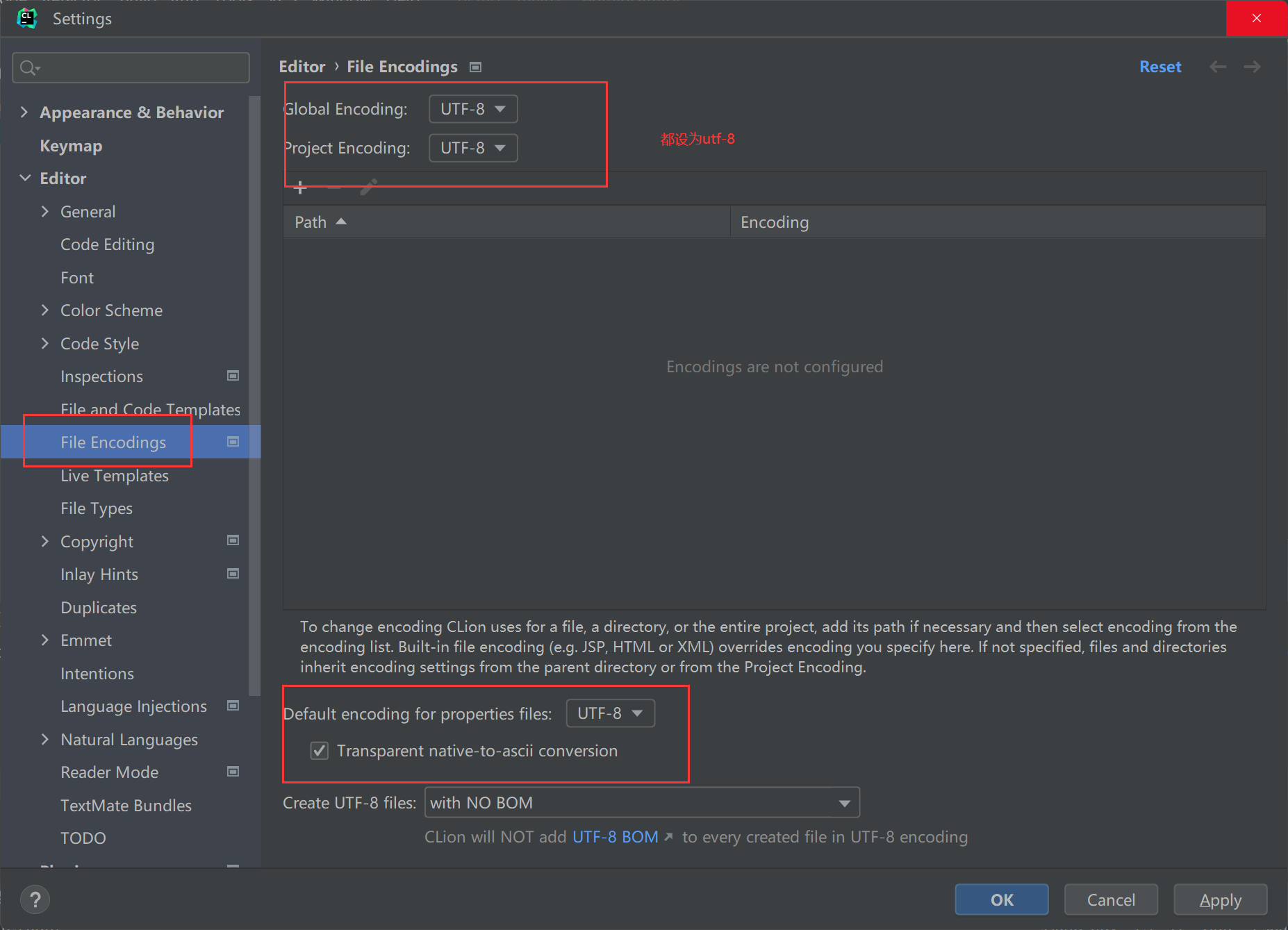Open TextMate Bundles settings
1288x930 pixels.
coord(126,806)
